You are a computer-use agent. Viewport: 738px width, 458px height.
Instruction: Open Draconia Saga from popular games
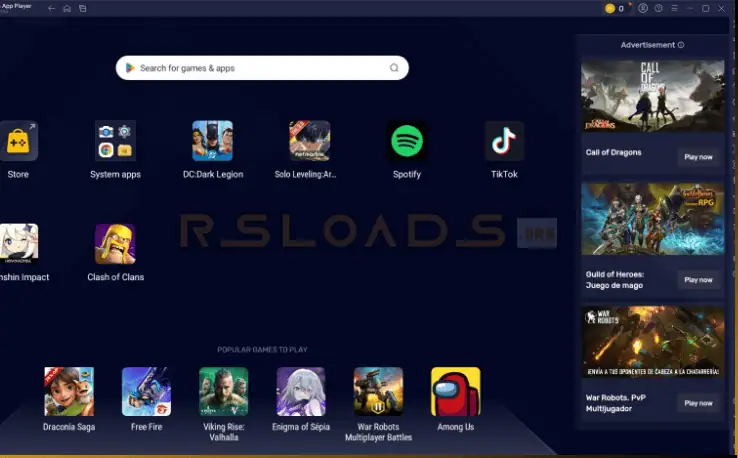69,392
